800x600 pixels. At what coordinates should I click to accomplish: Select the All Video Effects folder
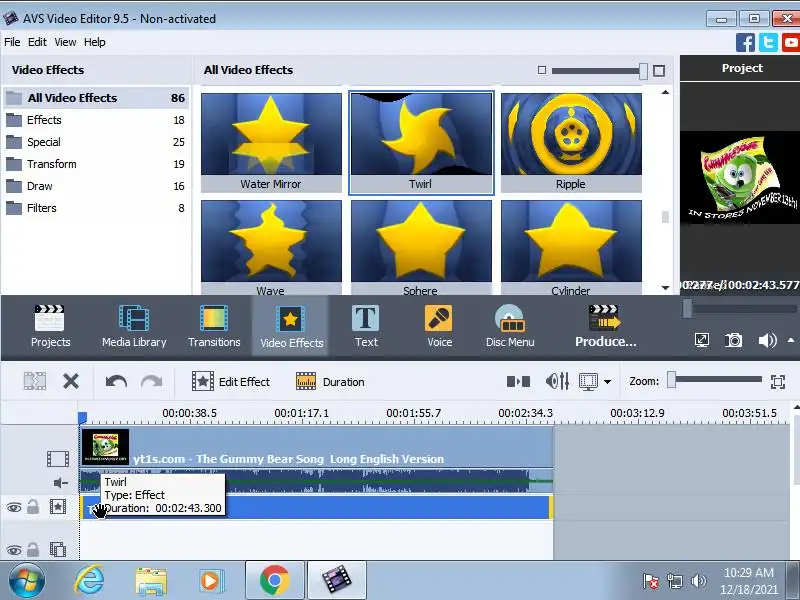(96, 97)
